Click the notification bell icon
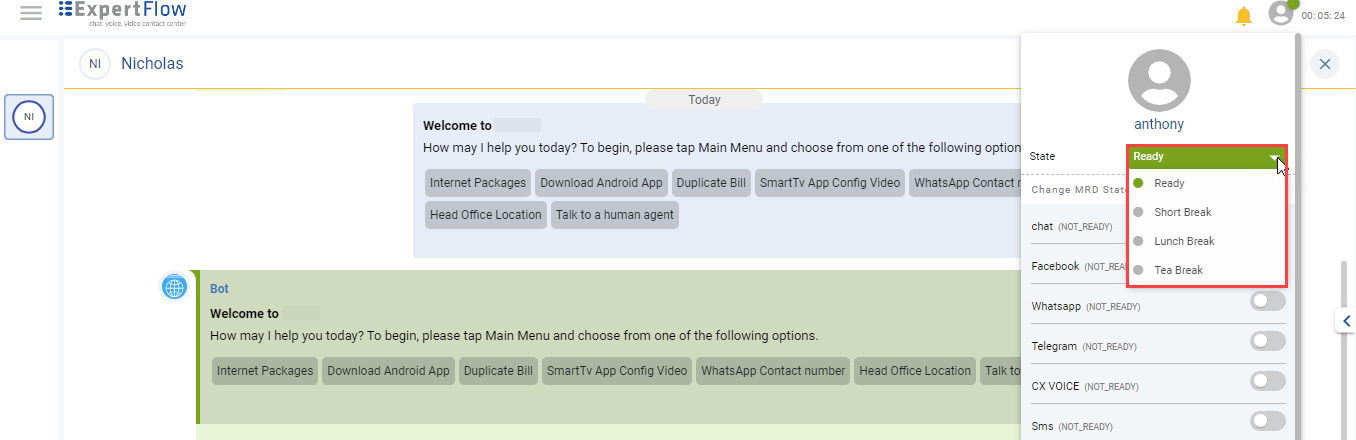Viewport: 1356px width, 440px height. pos(1243,15)
